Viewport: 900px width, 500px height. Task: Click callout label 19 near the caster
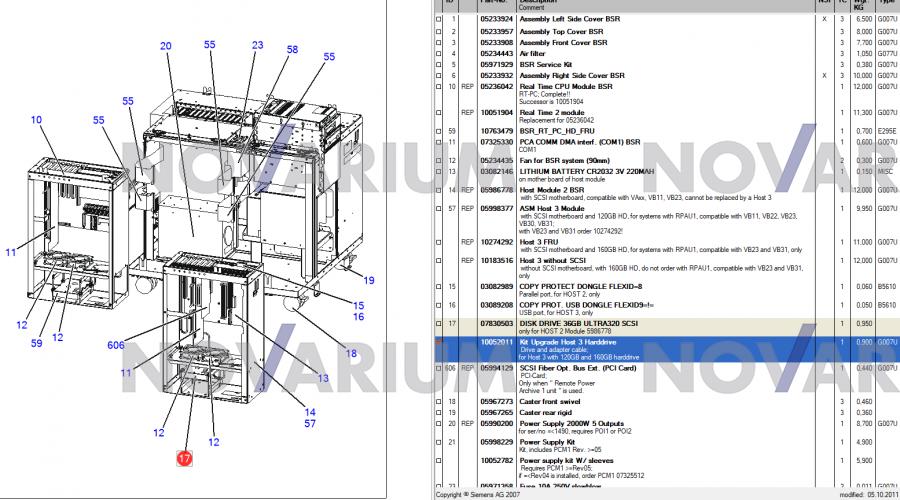click(369, 280)
